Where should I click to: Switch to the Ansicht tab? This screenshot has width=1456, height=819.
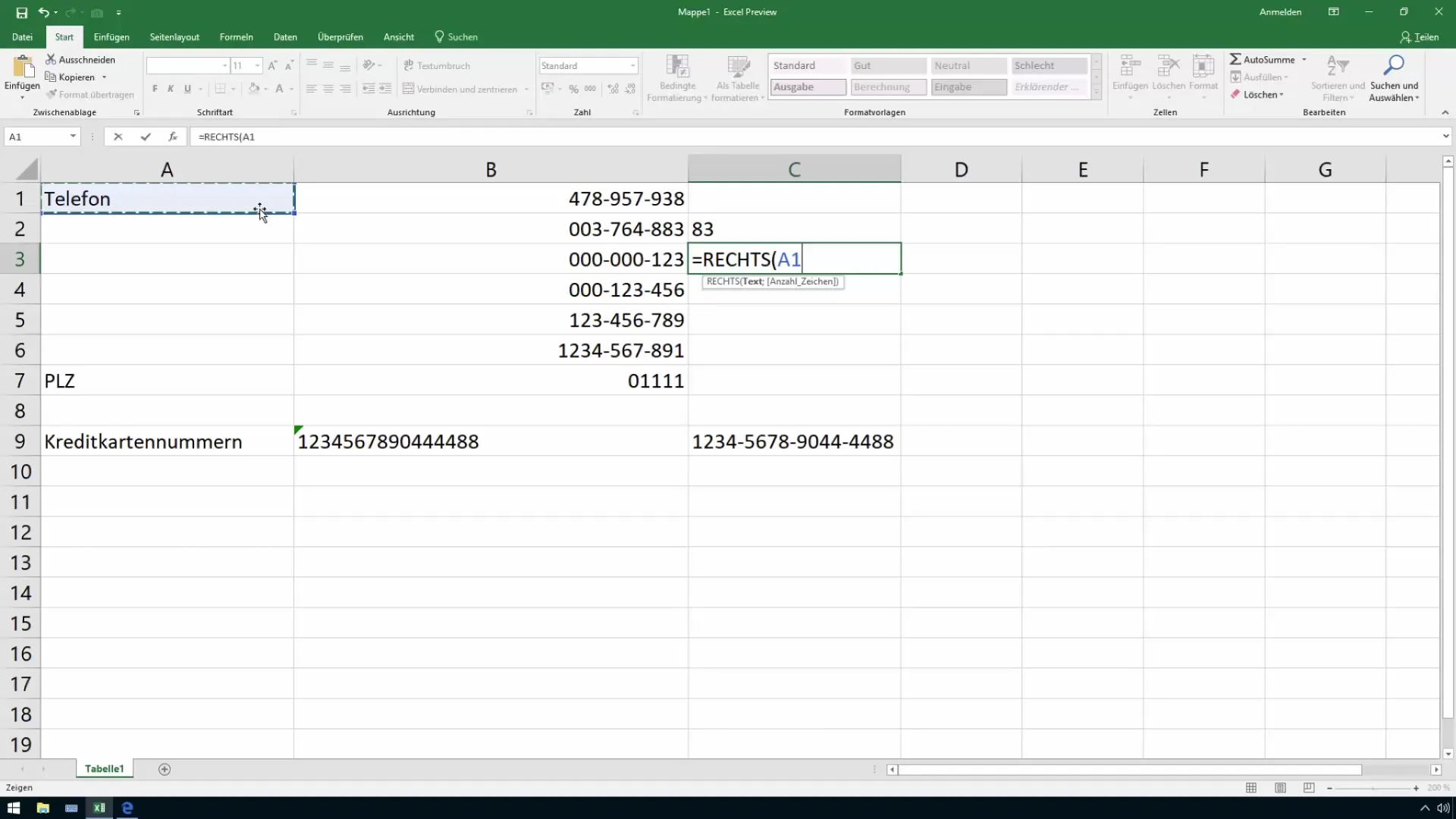pos(399,36)
